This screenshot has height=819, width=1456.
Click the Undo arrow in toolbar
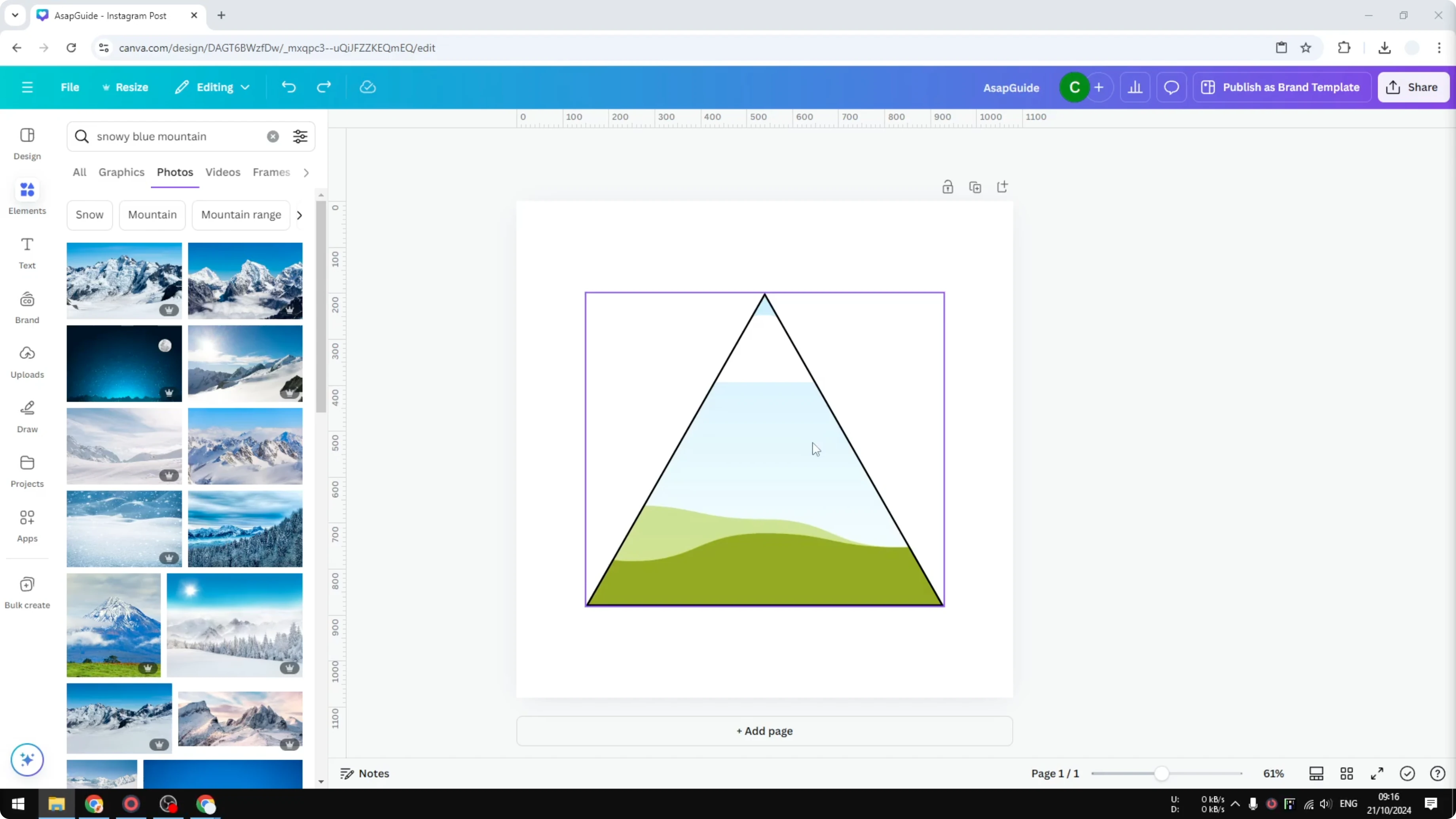click(288, 87)
